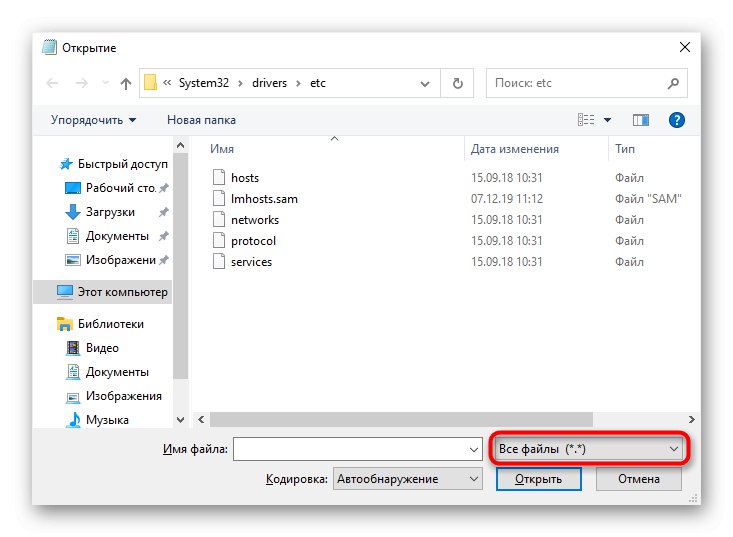Go forward with the right arrow
The height and width of the screenshot is (537, 733).
(x=82, y=83)
